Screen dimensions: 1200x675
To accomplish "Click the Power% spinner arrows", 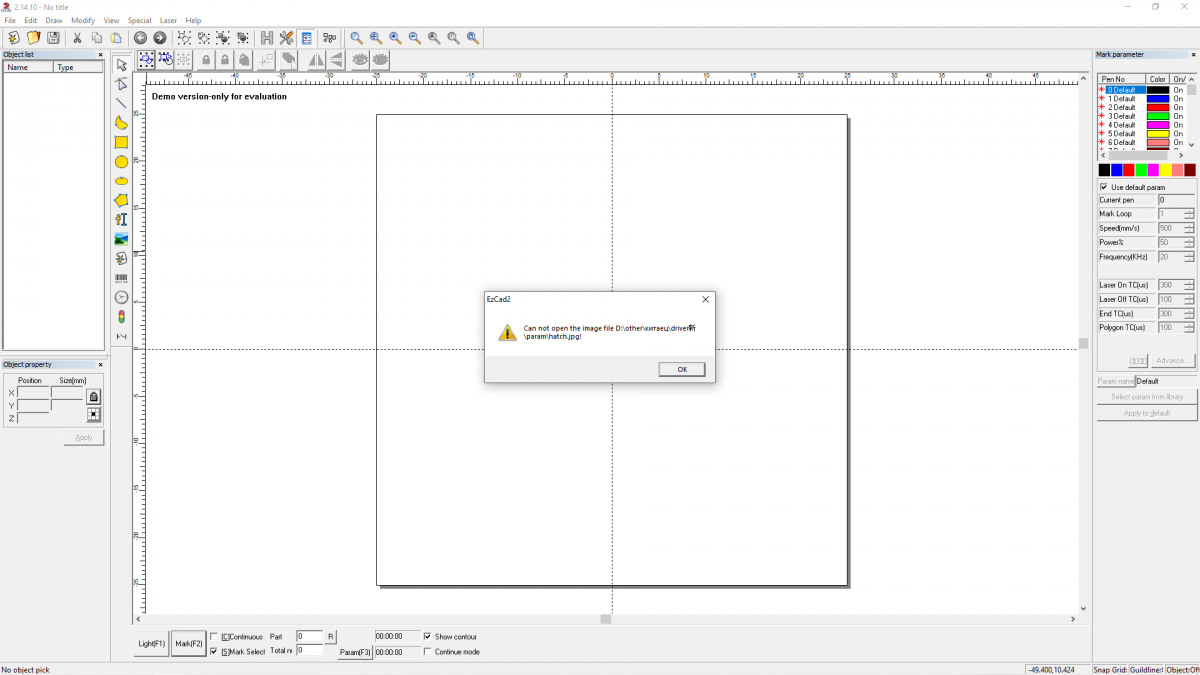I will (x=1189, y=243).
